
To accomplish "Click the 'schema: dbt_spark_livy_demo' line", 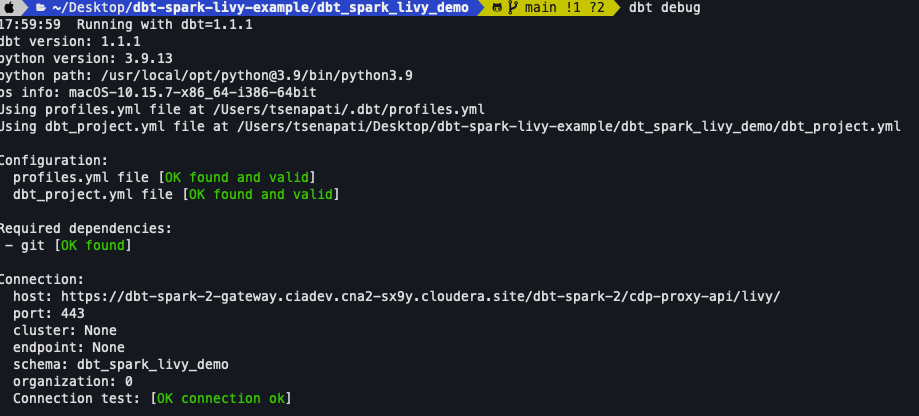I will tap(120, 364).
